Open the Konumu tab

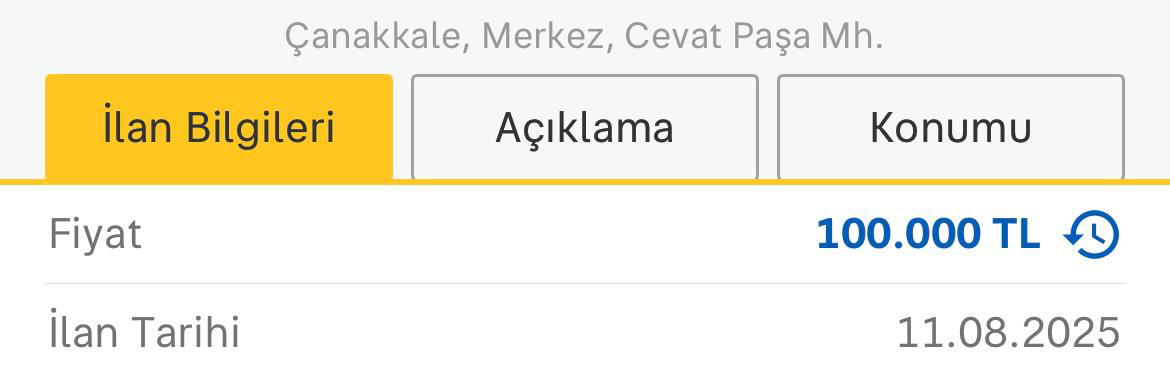pyautogui.click(x=951, y=128)
